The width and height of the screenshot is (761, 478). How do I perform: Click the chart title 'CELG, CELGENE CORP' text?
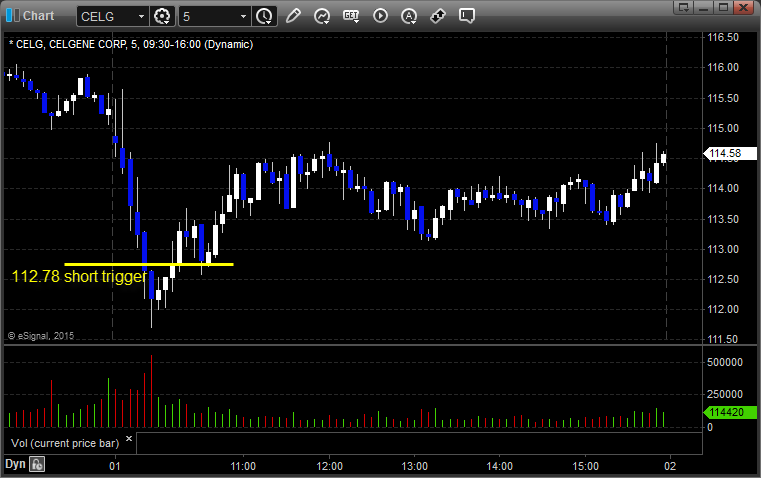(71, 44)
